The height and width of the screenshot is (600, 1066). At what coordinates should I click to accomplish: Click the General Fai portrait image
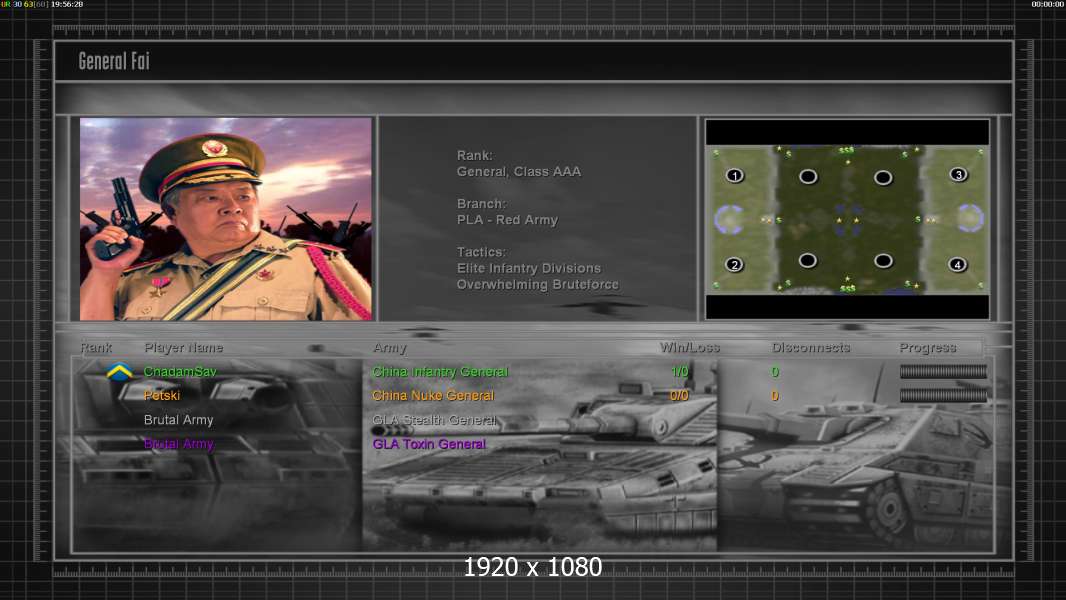pos(226,219)
